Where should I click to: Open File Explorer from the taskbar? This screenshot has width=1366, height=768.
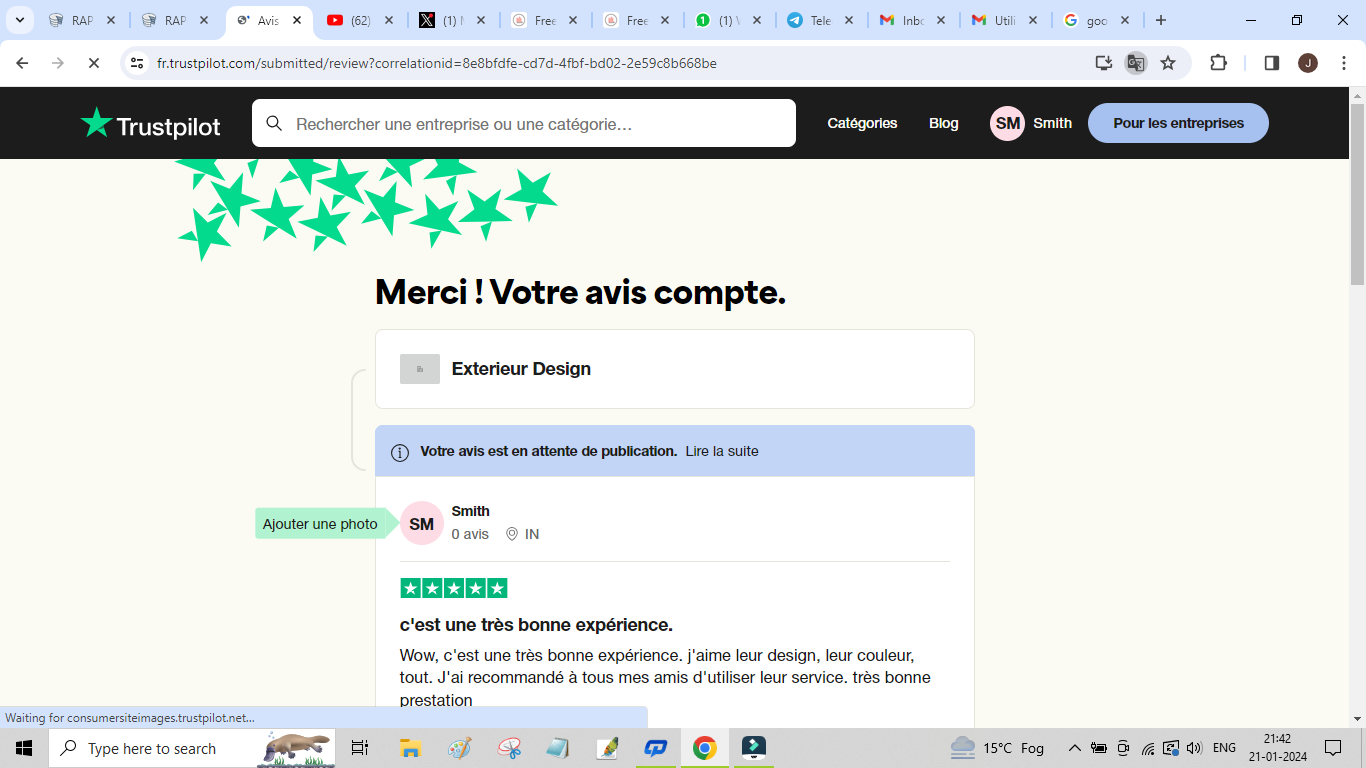pos(410,748)
